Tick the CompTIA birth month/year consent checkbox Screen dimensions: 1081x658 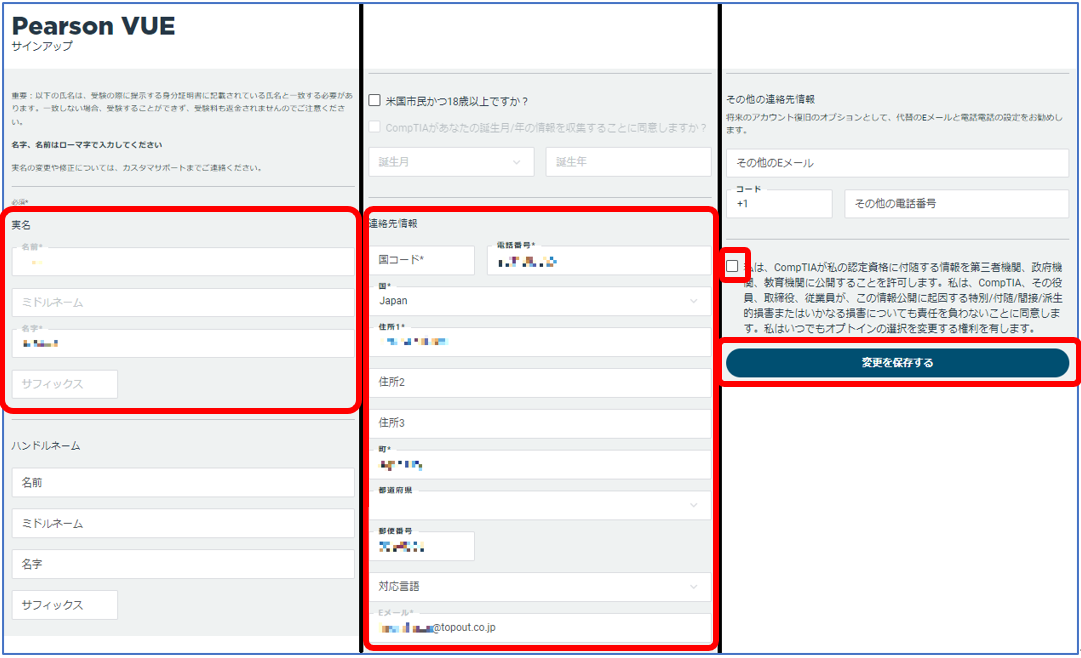(x=374, y=127)
